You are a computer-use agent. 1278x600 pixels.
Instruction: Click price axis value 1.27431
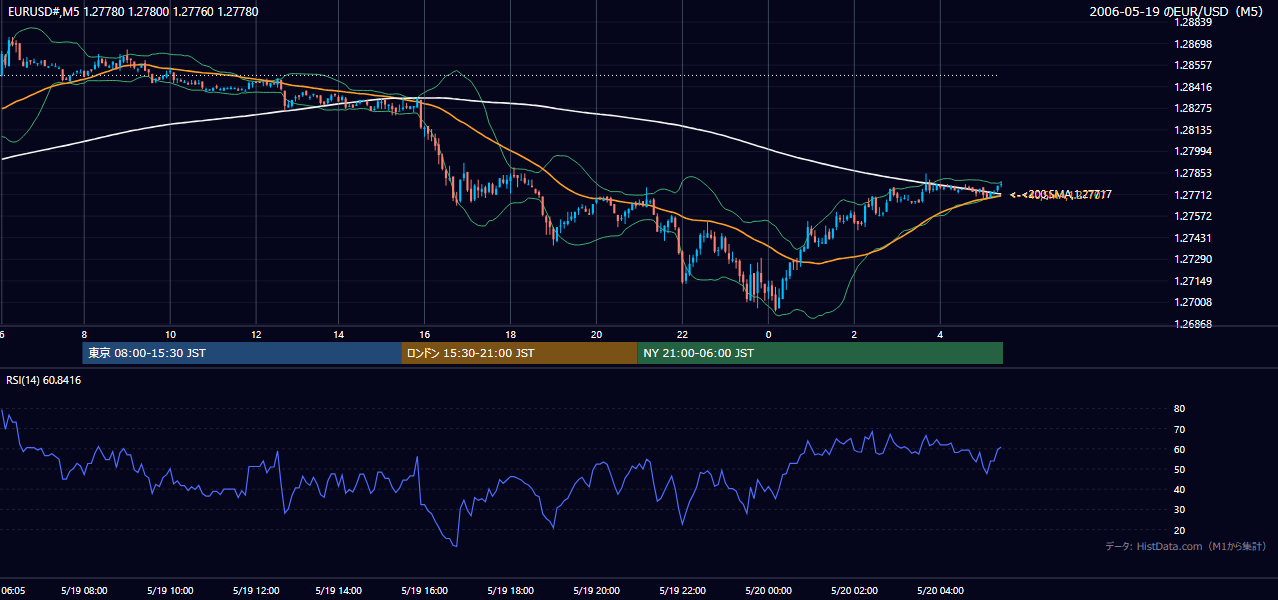coord(1192,237)
